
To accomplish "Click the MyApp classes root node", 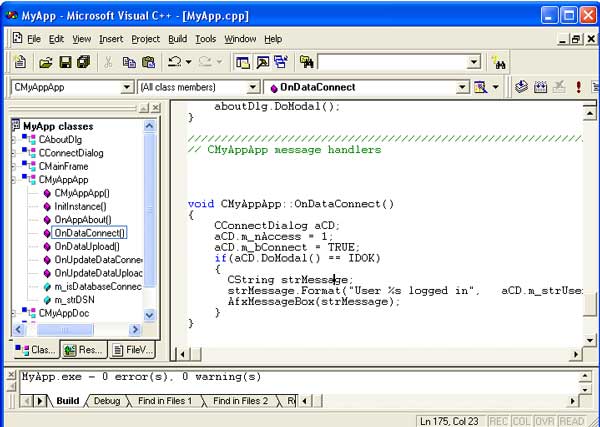I will (x=58, y=126).
